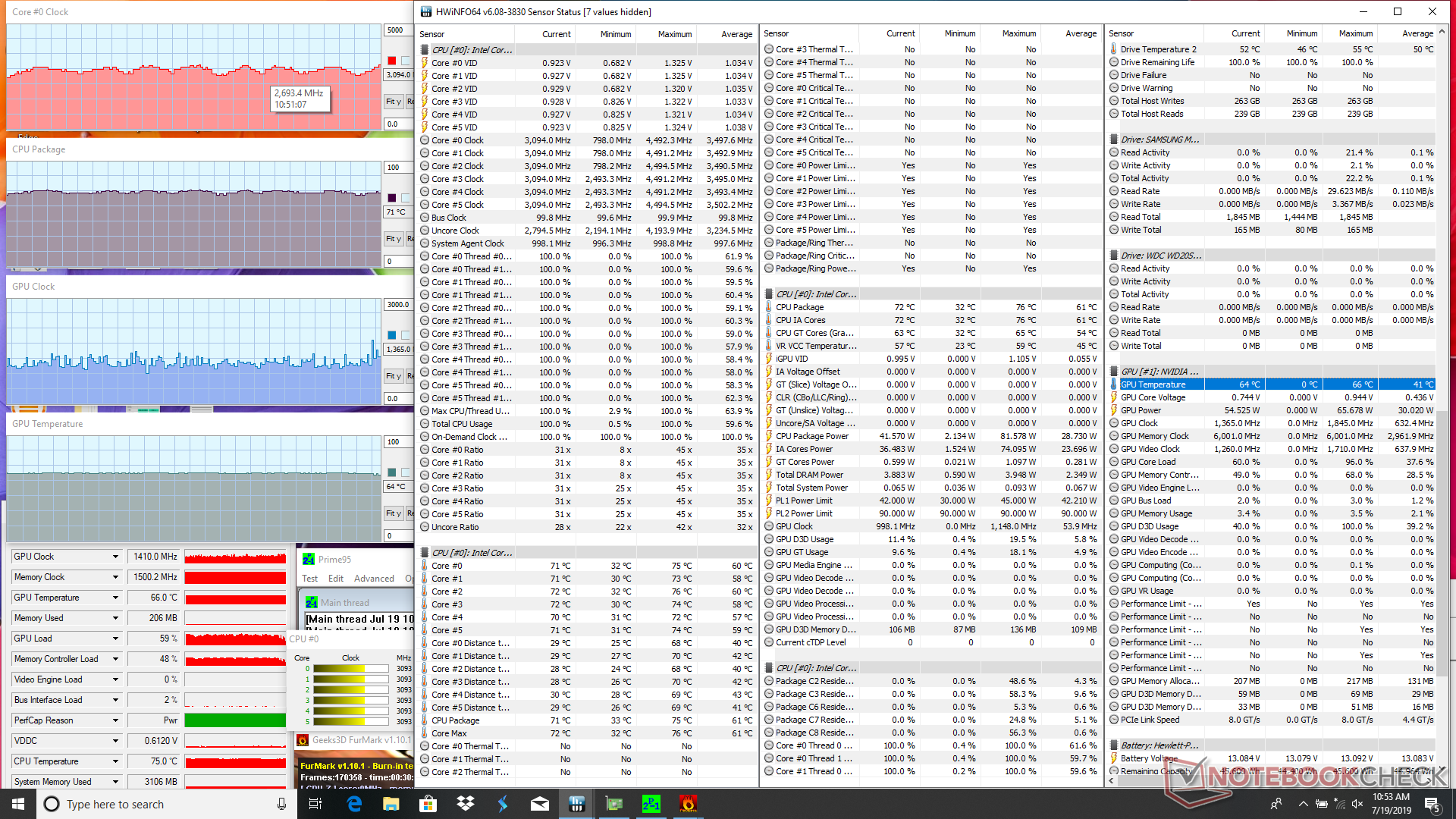
Task: Click the HWiNFO64 title bar icon
Action: (x=426, y=11)
